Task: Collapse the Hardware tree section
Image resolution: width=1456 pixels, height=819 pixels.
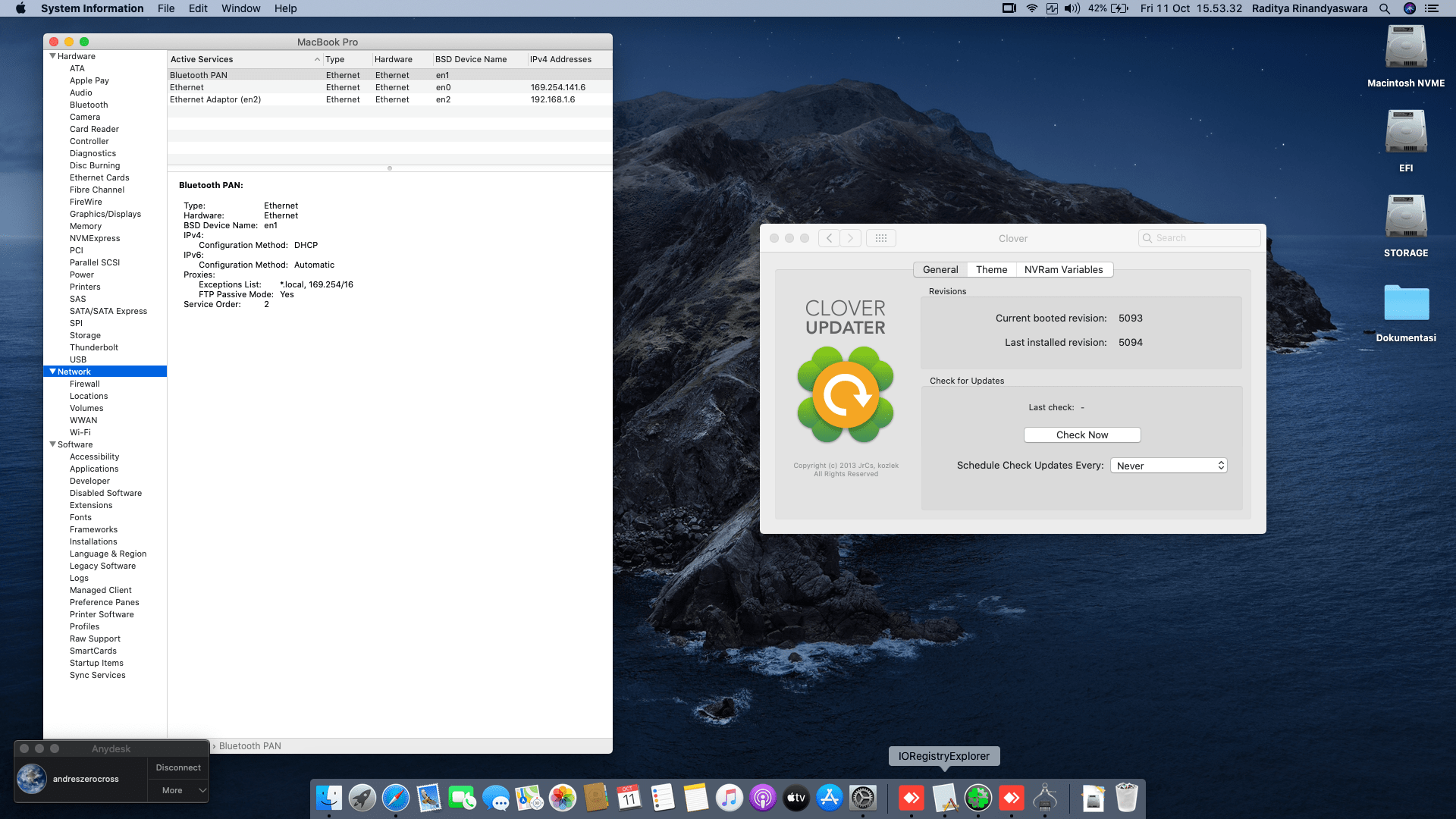Action: pos(52,56)
